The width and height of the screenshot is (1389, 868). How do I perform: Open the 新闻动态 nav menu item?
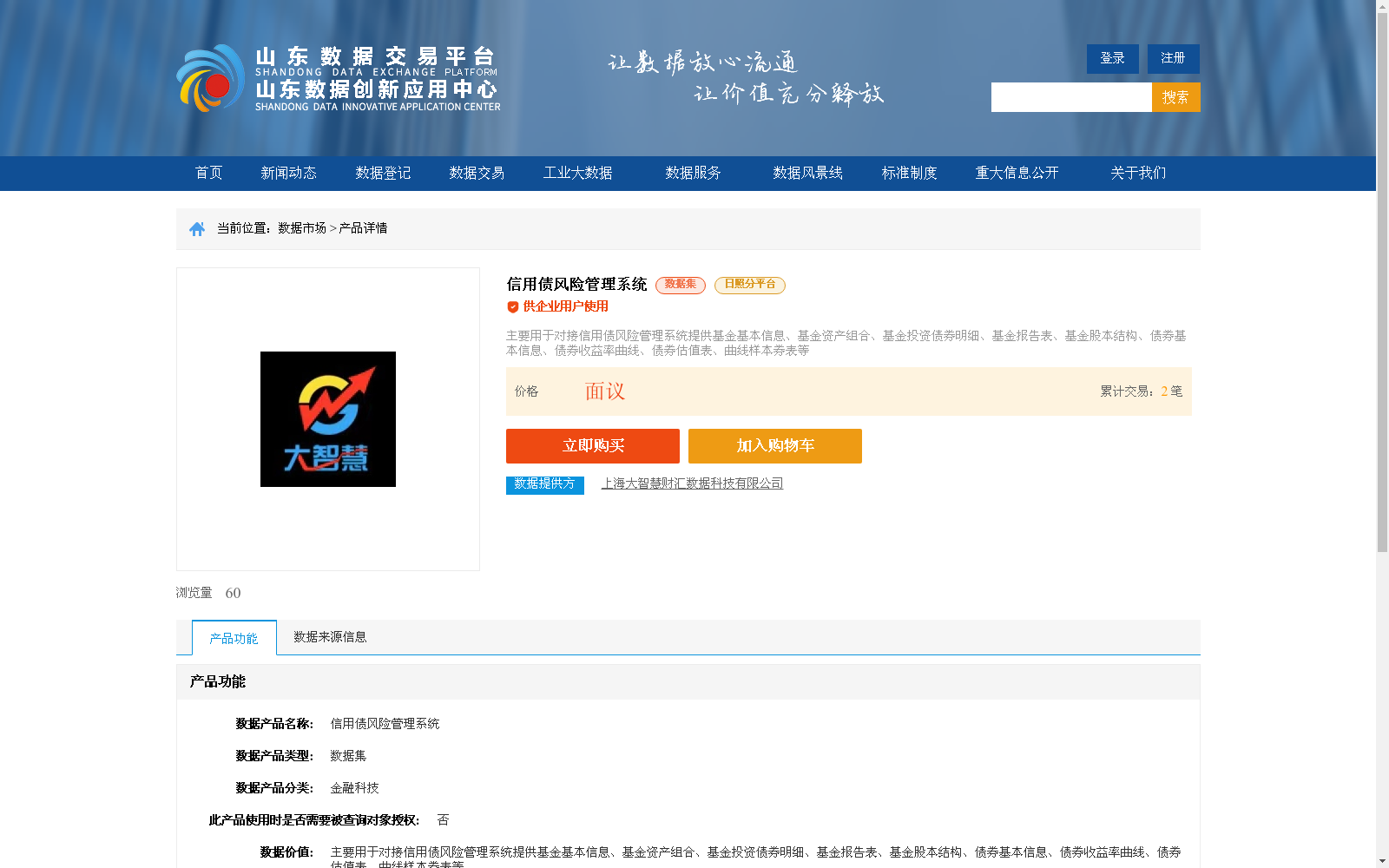tap(289, 173)
